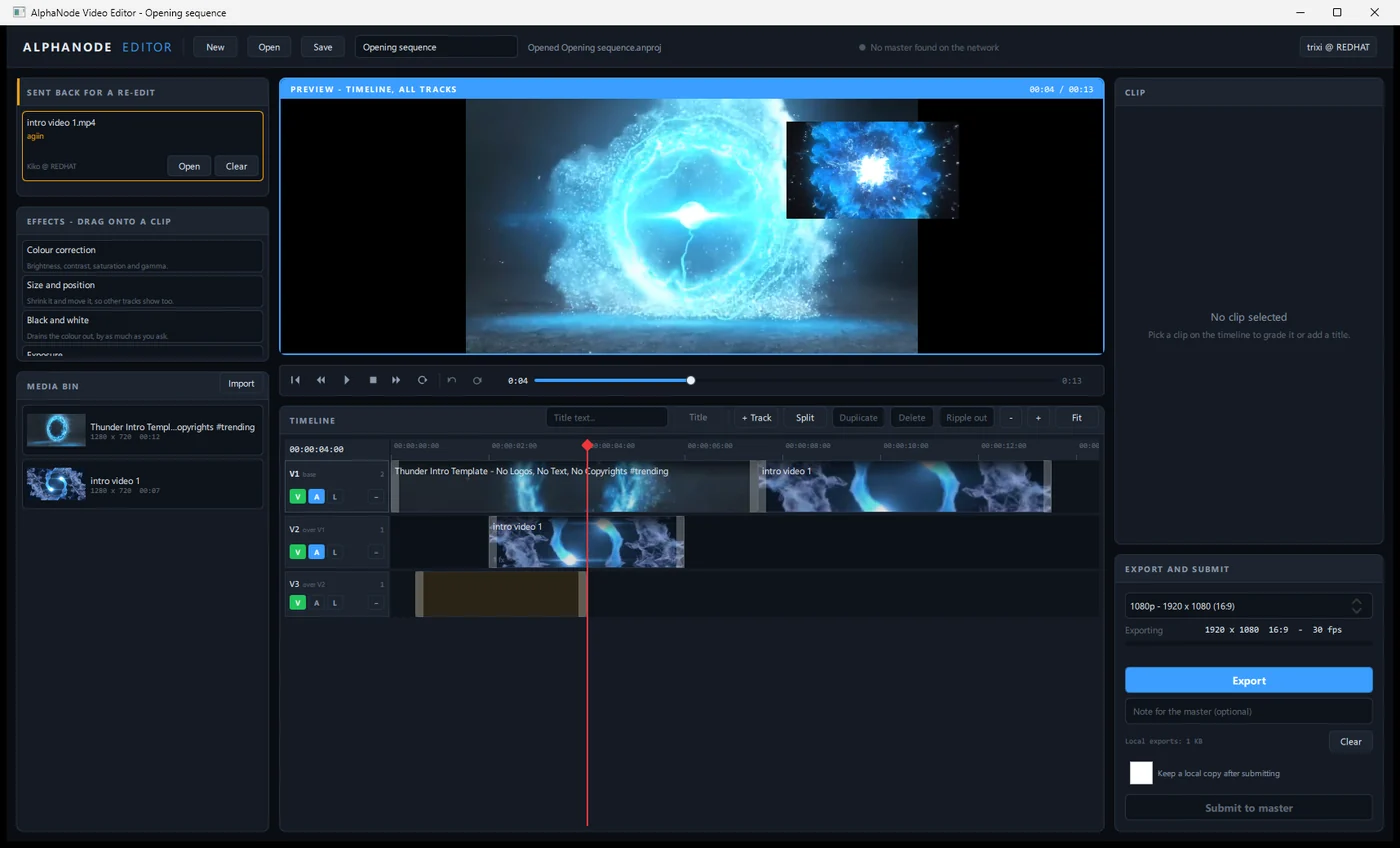Screen dimensions: 1400x848
Task: Fit the timeline with Fit button
Action: pyautogui.click(x=1076, y=418)
